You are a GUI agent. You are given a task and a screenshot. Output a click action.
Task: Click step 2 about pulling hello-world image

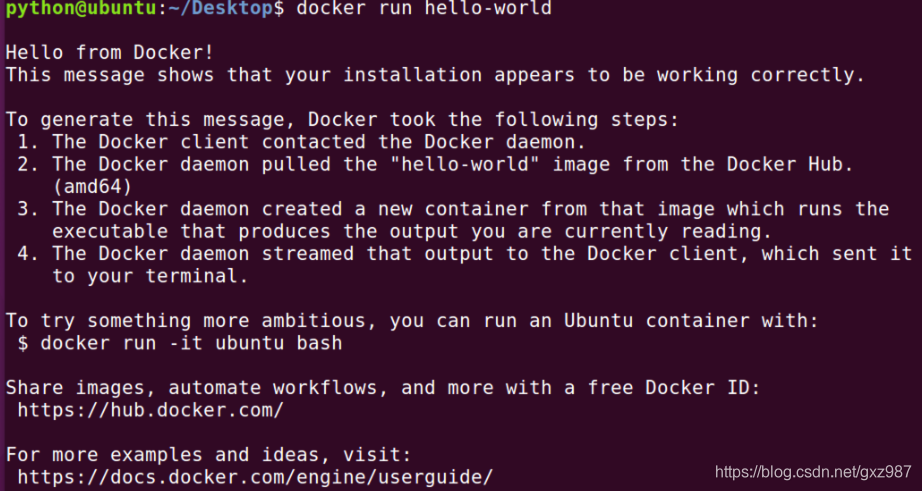click(x=435, y=164)
